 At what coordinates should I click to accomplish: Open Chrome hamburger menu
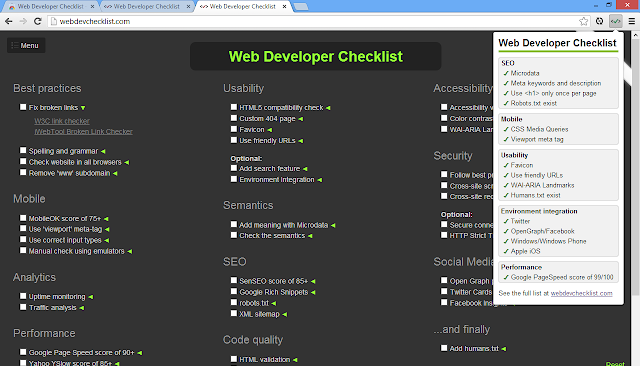(x=631, y=21)
